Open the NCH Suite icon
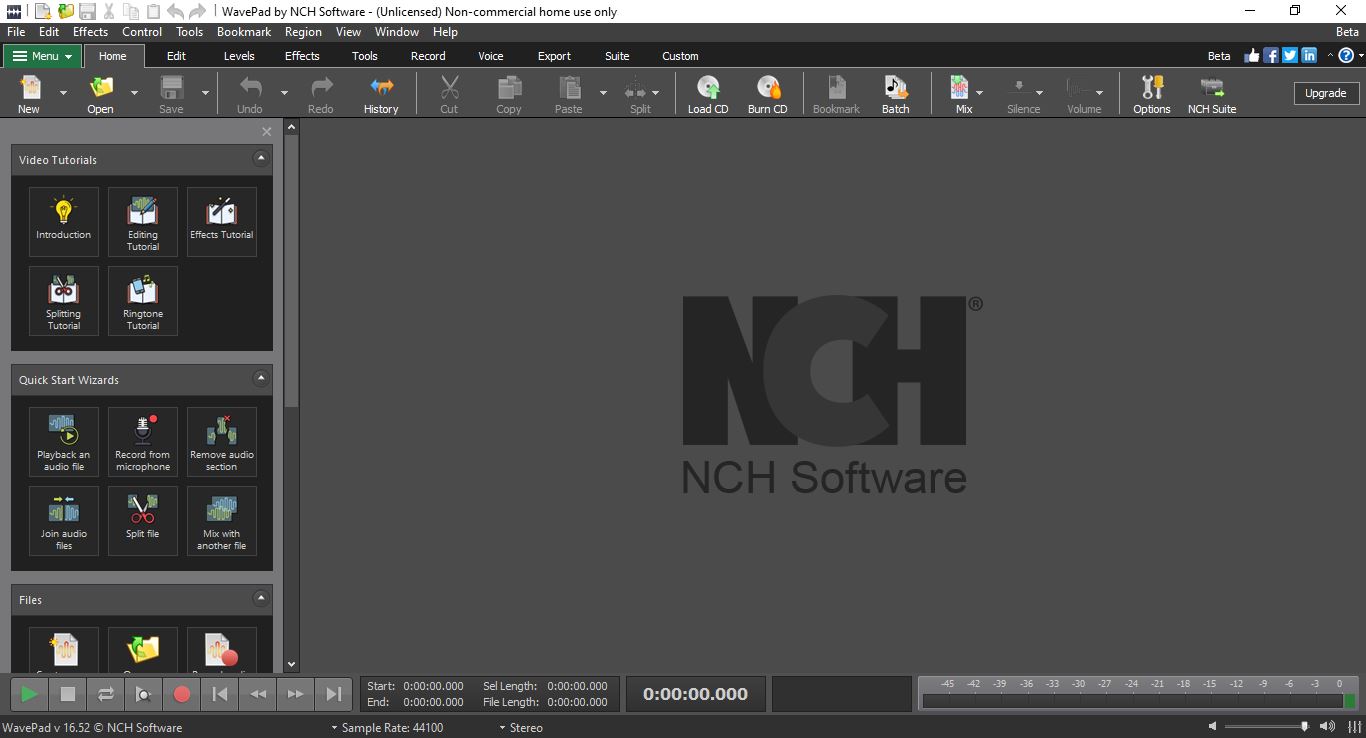The width and height of the screenshot is (1366, 738). (x=1212, y=94)
